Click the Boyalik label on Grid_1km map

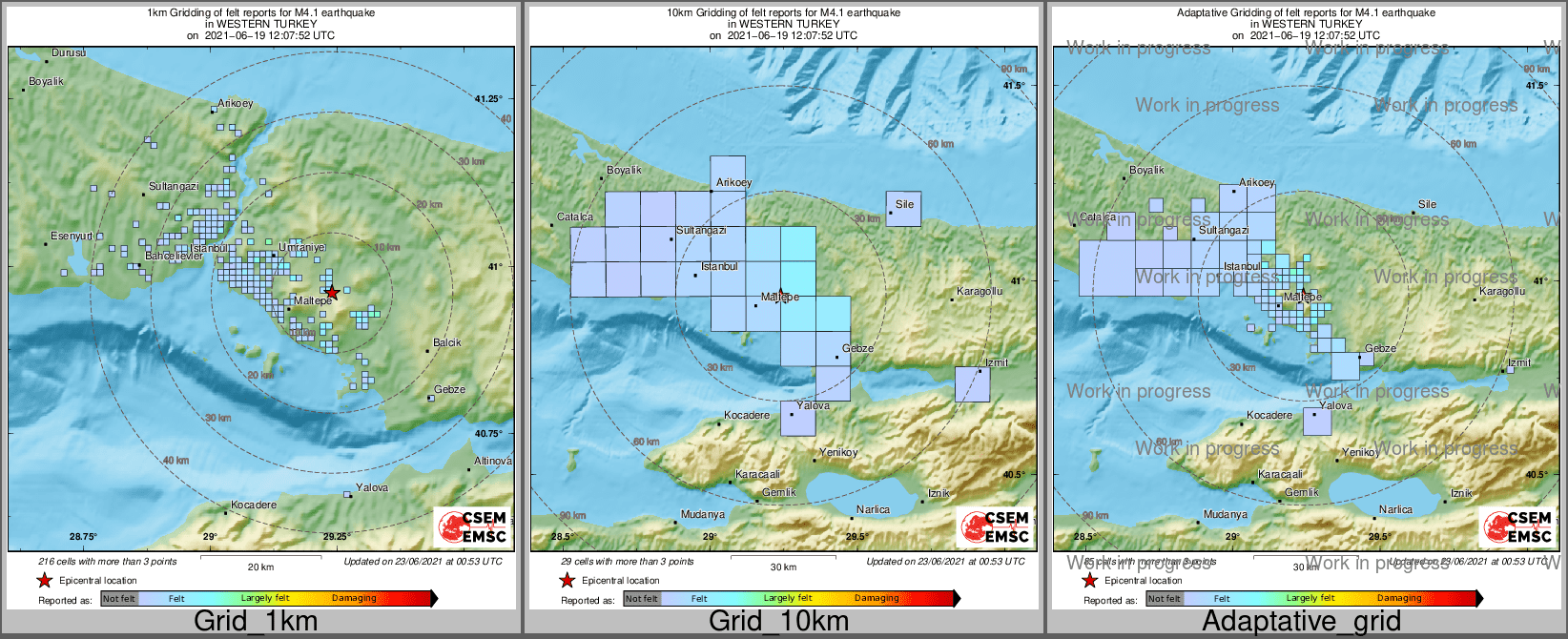click(x=46, y=82)
